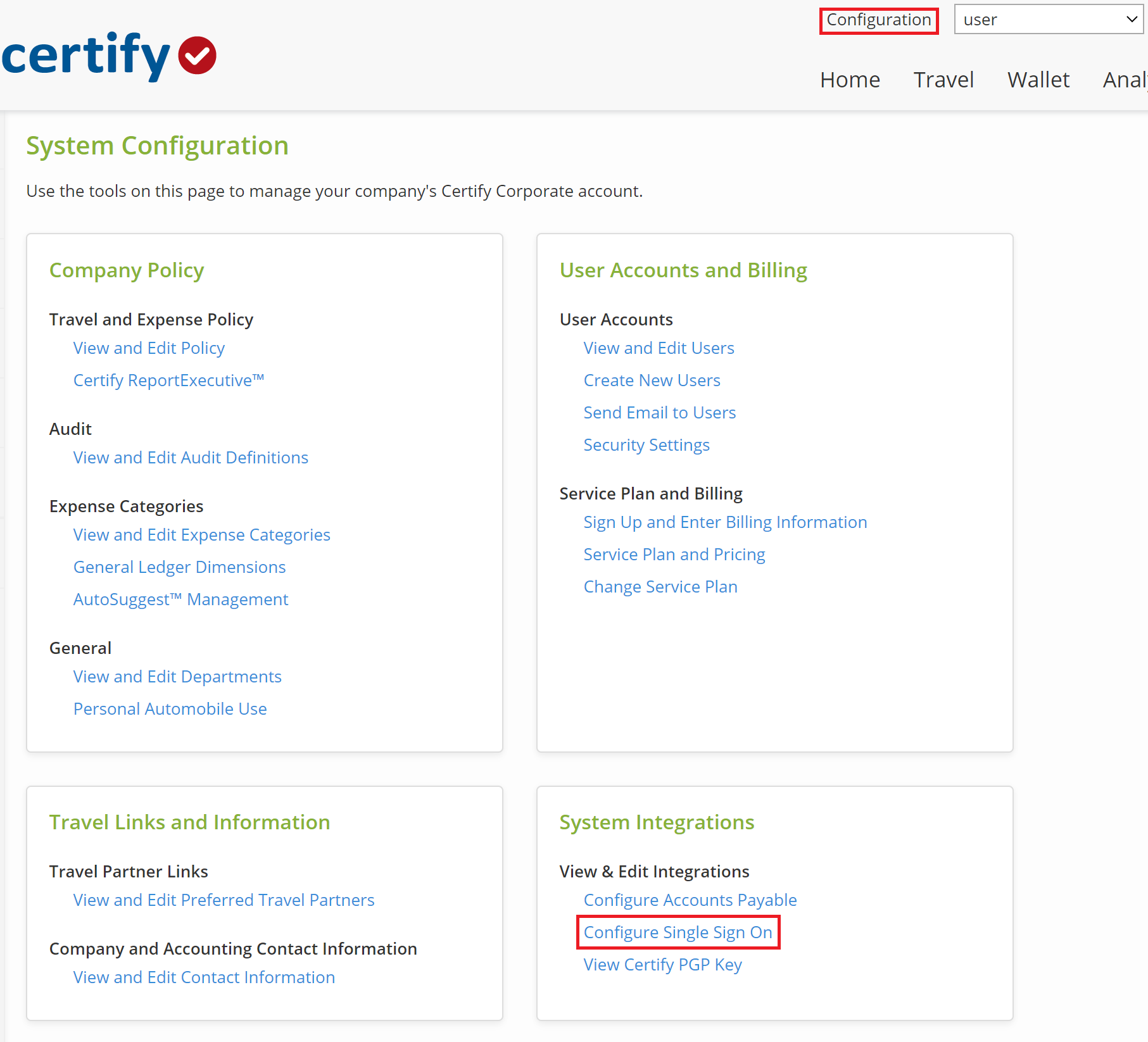
Task: Open View and Edit Preferred Travel Partners
Action: (x=224, y=900)
